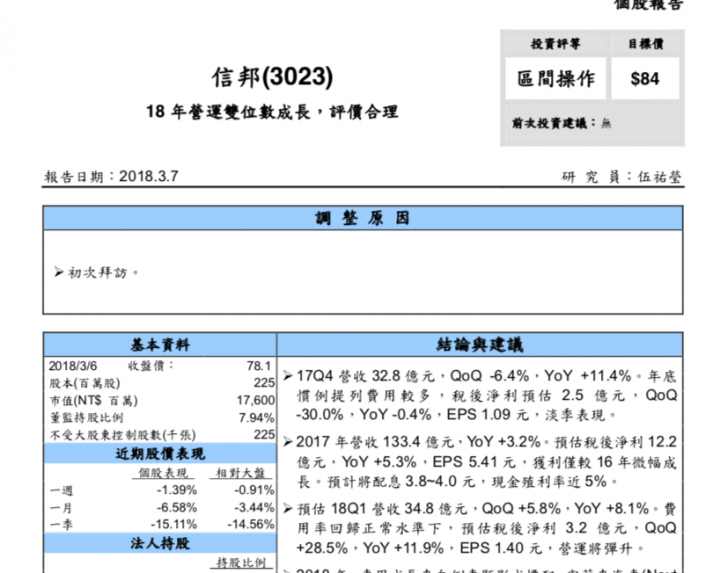Image resolution: width=720 pixels, height=573 pixels.
Task: Click the text EPS 1.40 元
Action: pos(501,548)
